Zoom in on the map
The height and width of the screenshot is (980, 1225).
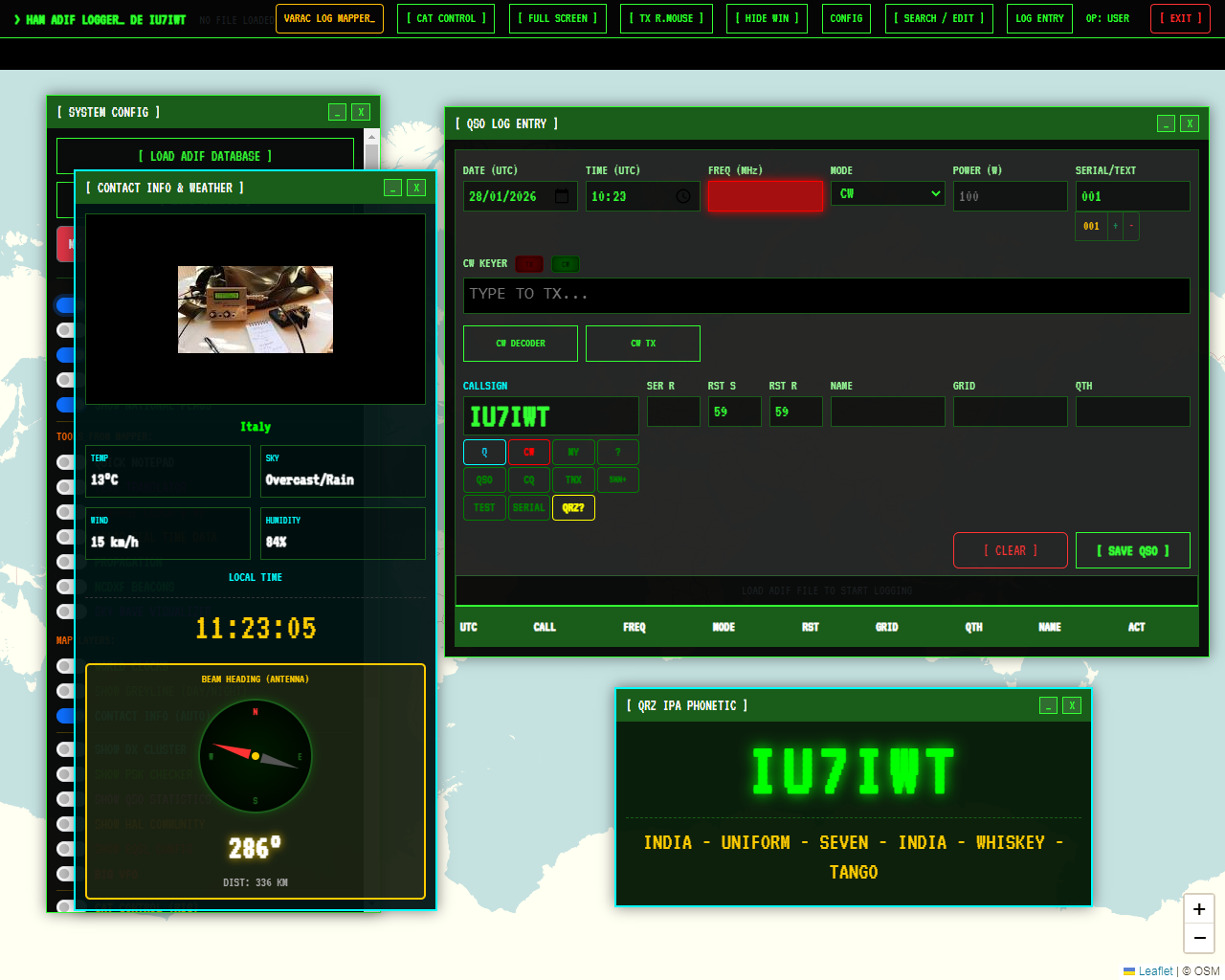click(x=1198, y=909)
